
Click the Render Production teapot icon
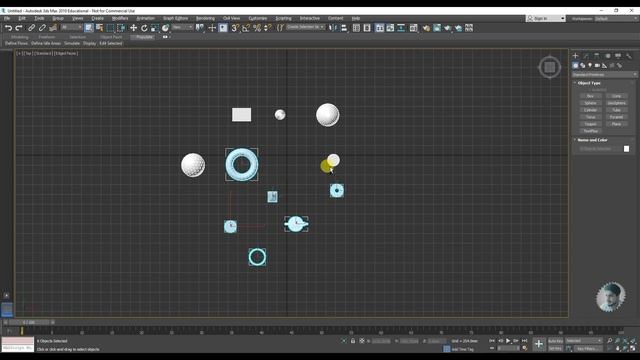point(447,28)
